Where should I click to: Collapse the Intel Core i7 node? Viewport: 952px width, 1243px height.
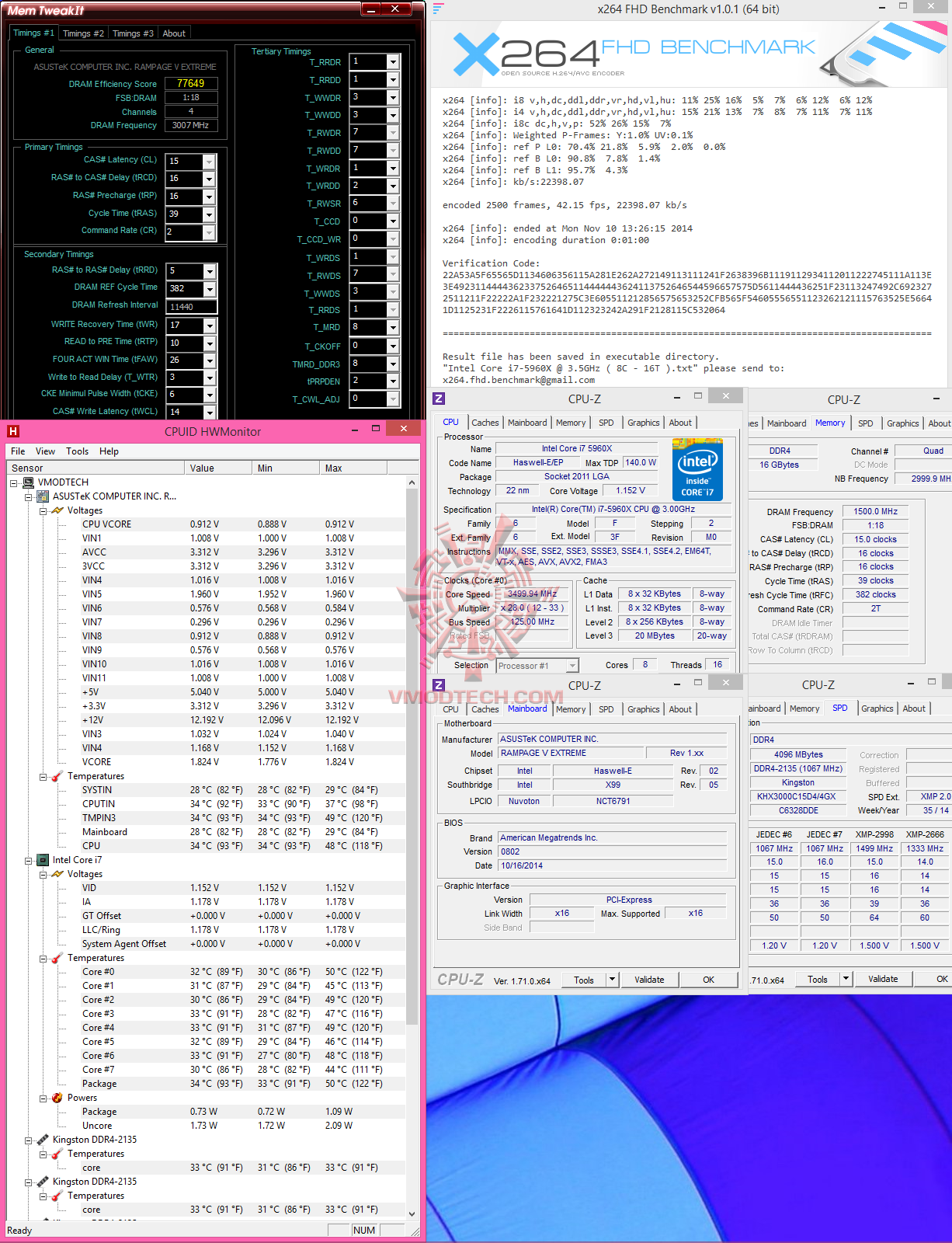[29, 860]
